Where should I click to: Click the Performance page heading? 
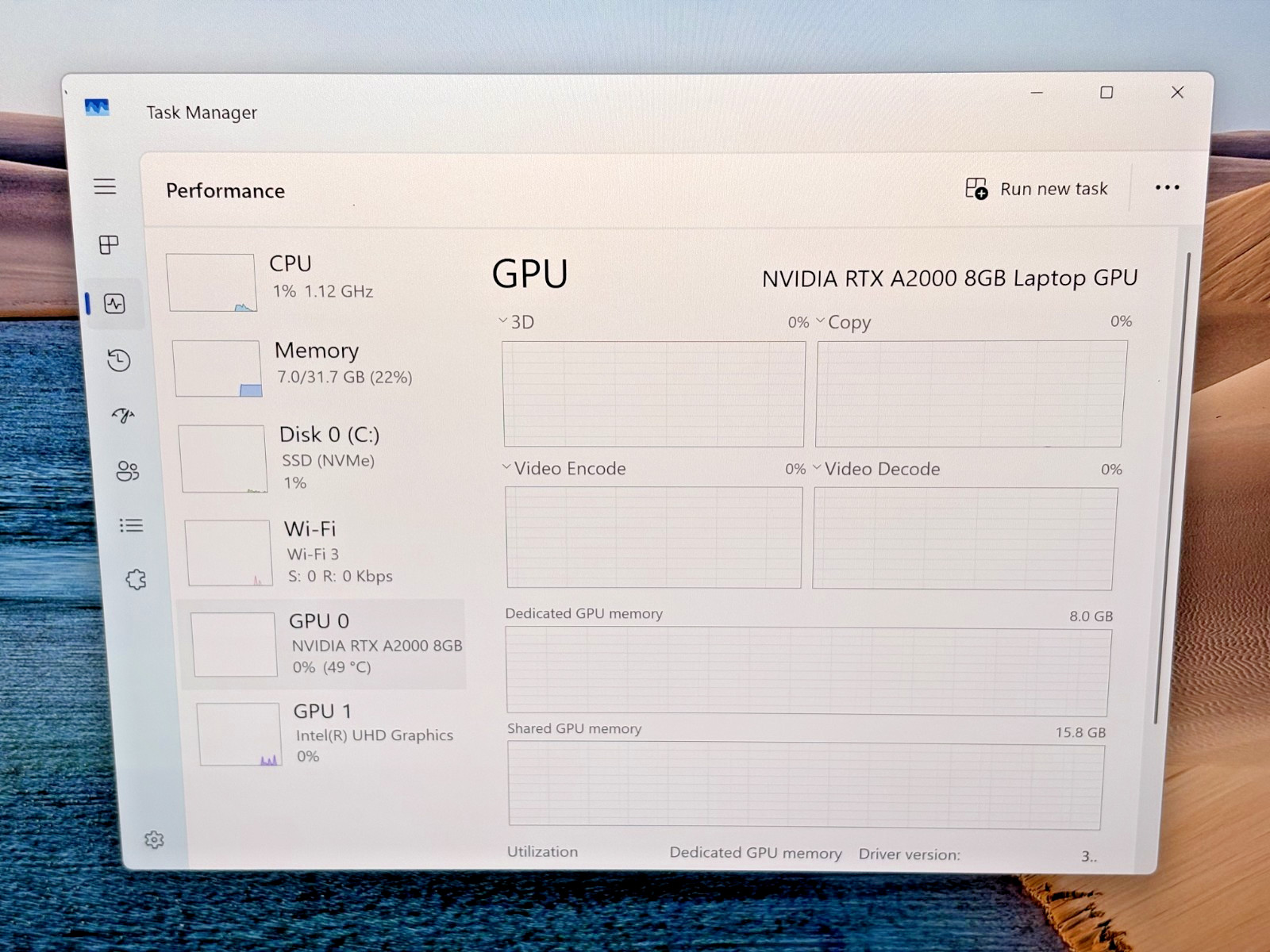[x=225, y=191]
